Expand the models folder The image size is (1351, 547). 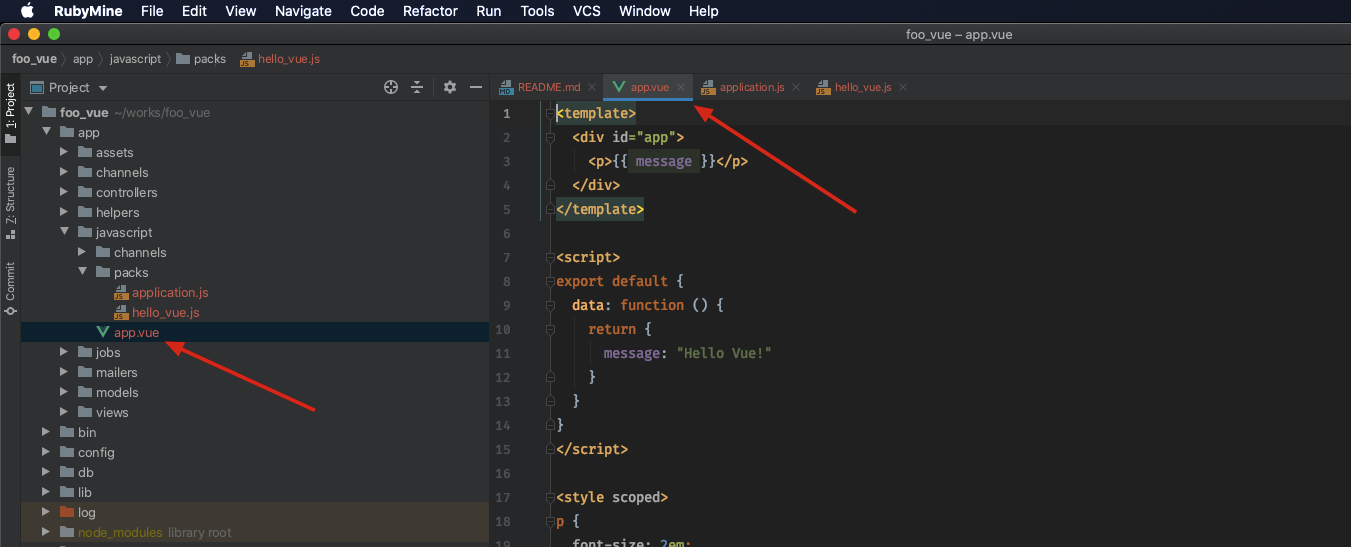pos(64,392)
